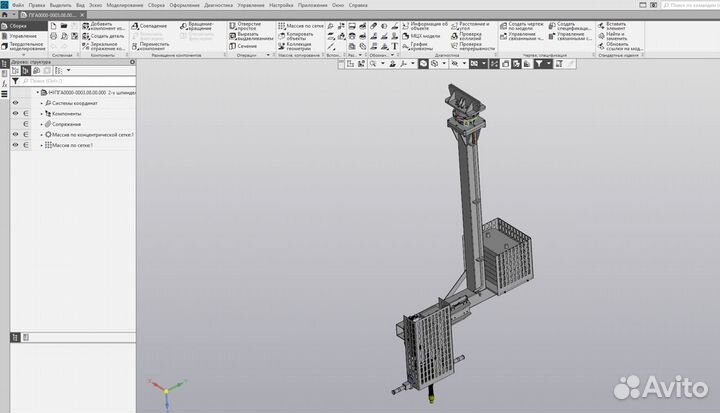Image resolution: width=720 pixels, height=413 pixels.
Task: Open the Правка menu
Action: [x=37, y=5]
